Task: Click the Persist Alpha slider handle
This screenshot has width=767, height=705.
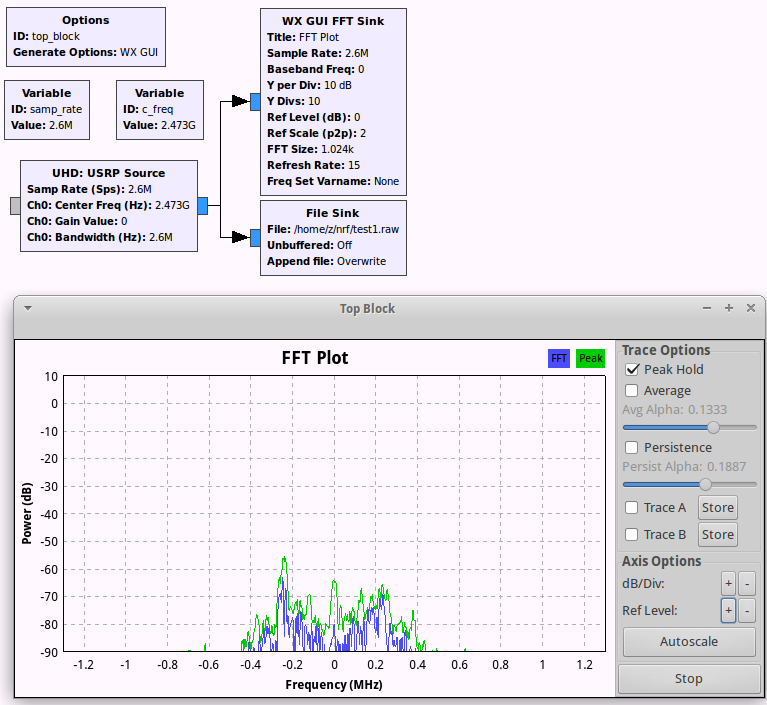Action: pos(705,484)
